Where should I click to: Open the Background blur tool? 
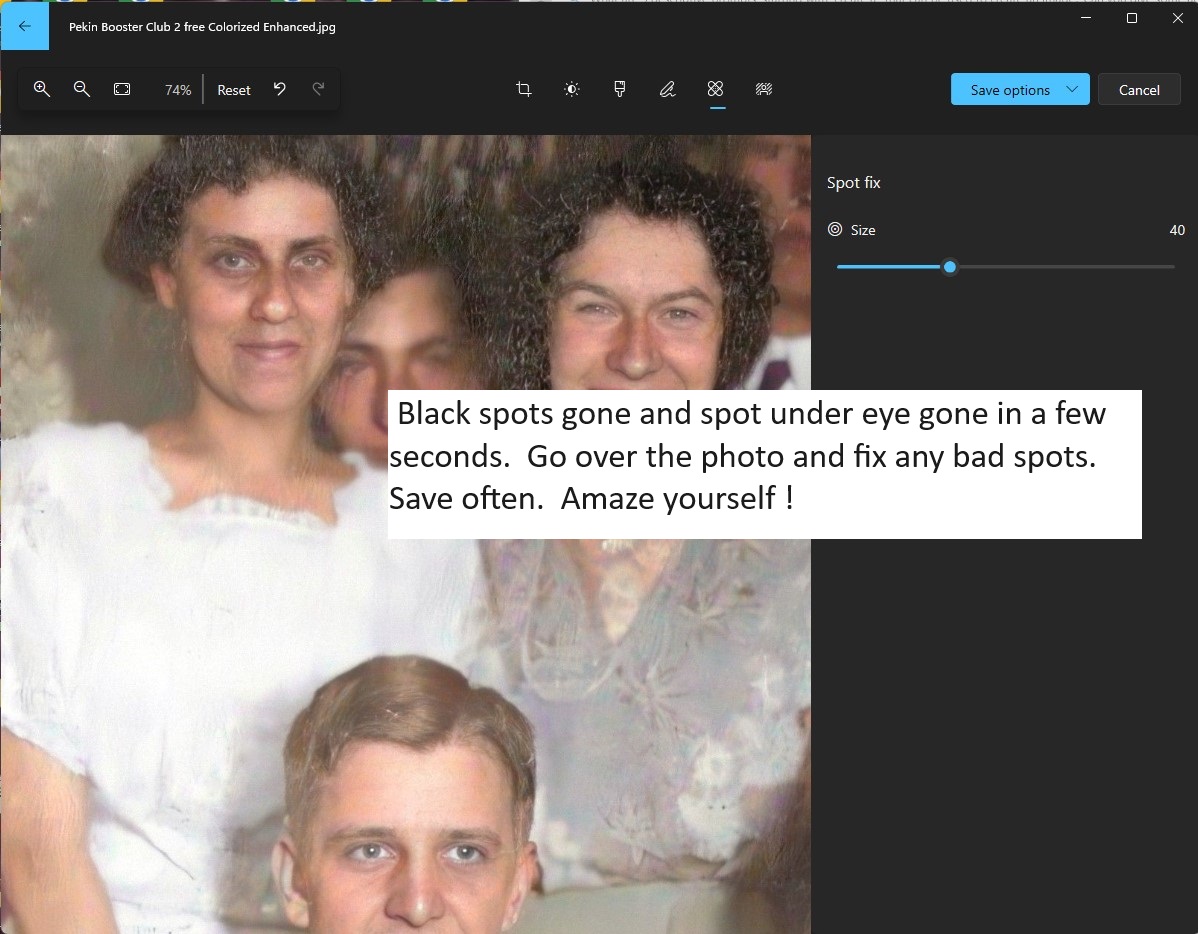click(764, 89)
